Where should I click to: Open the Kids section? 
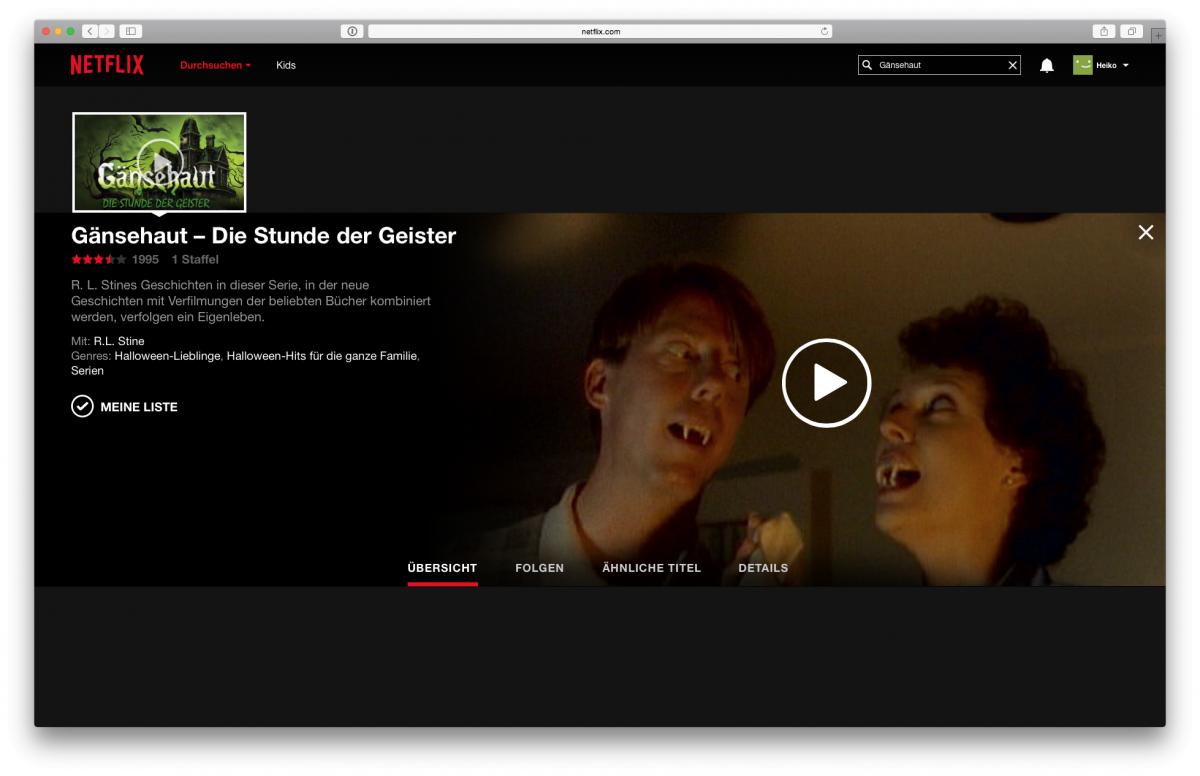pos(286,65)
